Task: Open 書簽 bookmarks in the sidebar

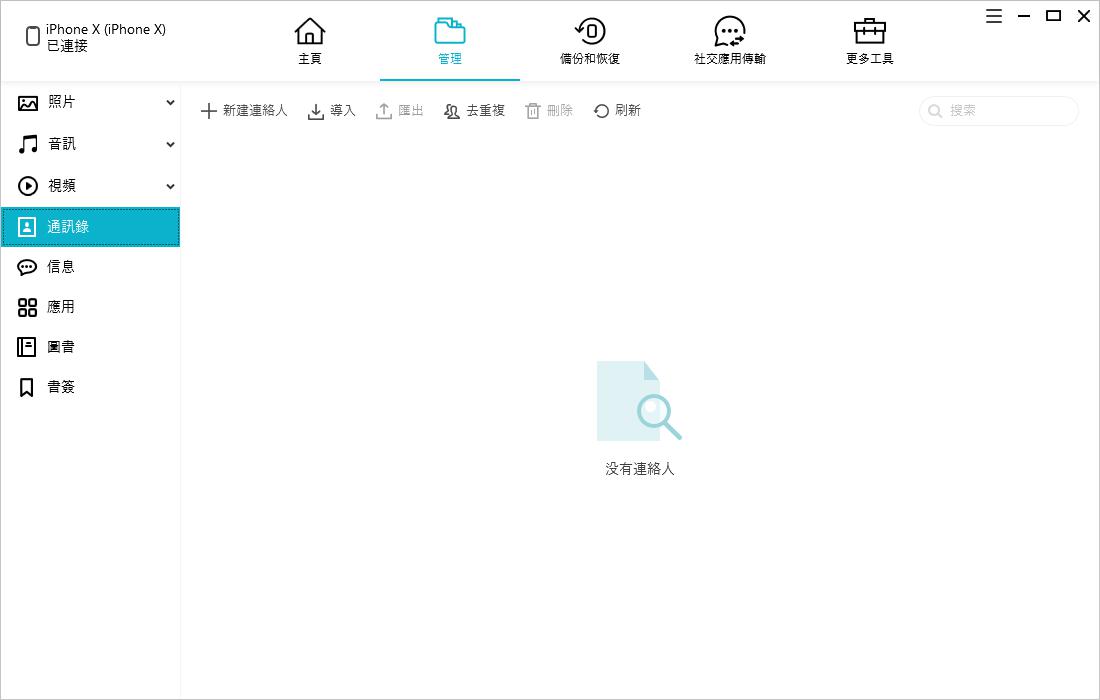Action: click(x=90, y=386)
